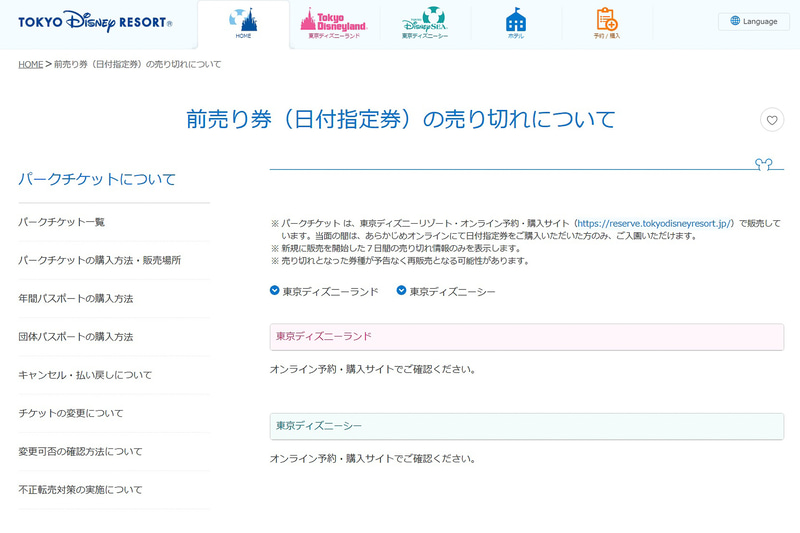Open 年間パスポートの購入方法 sidebar item

coord(114,298)
